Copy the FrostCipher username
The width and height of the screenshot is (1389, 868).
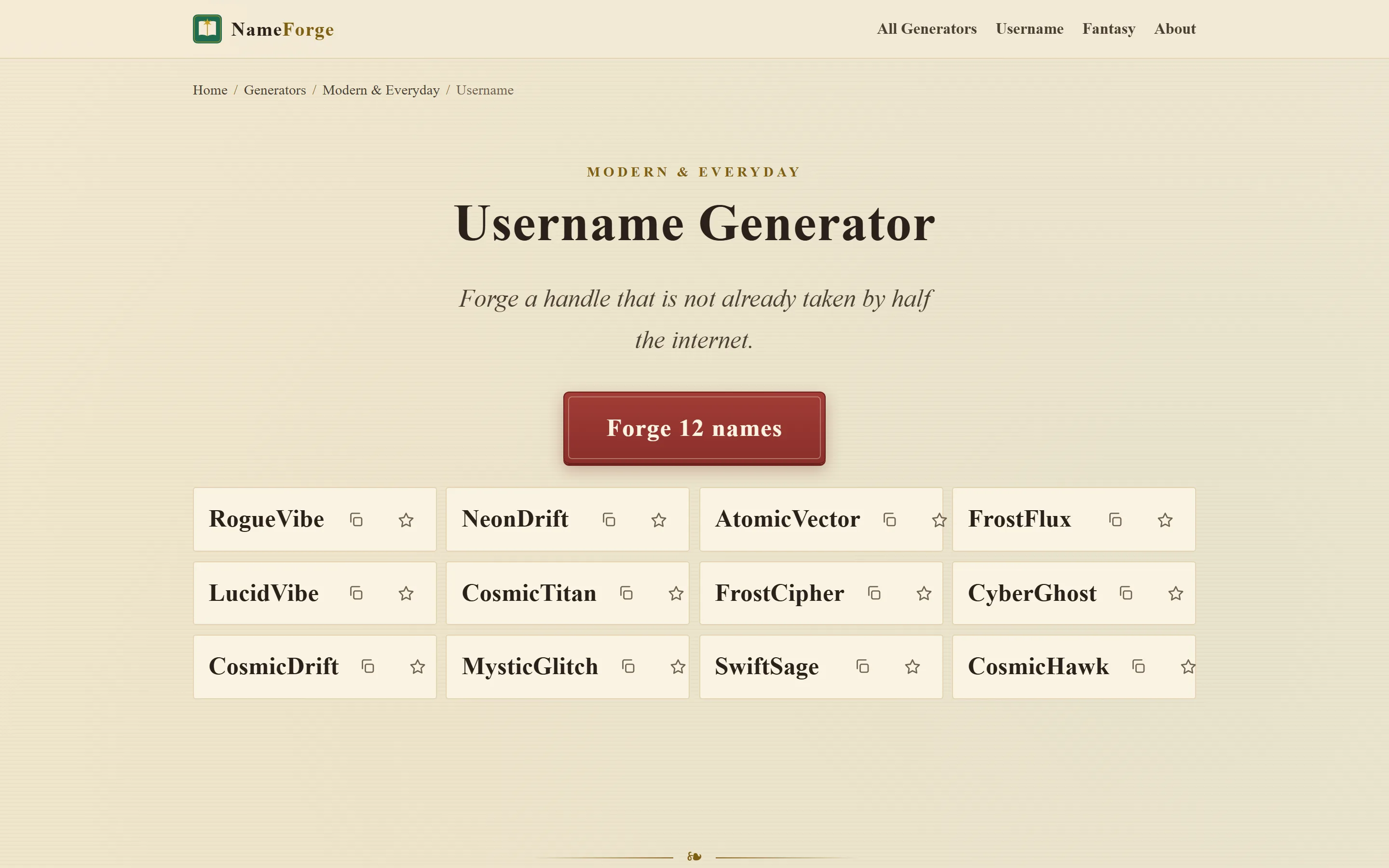pyautogui.click(x=874, y=593)
